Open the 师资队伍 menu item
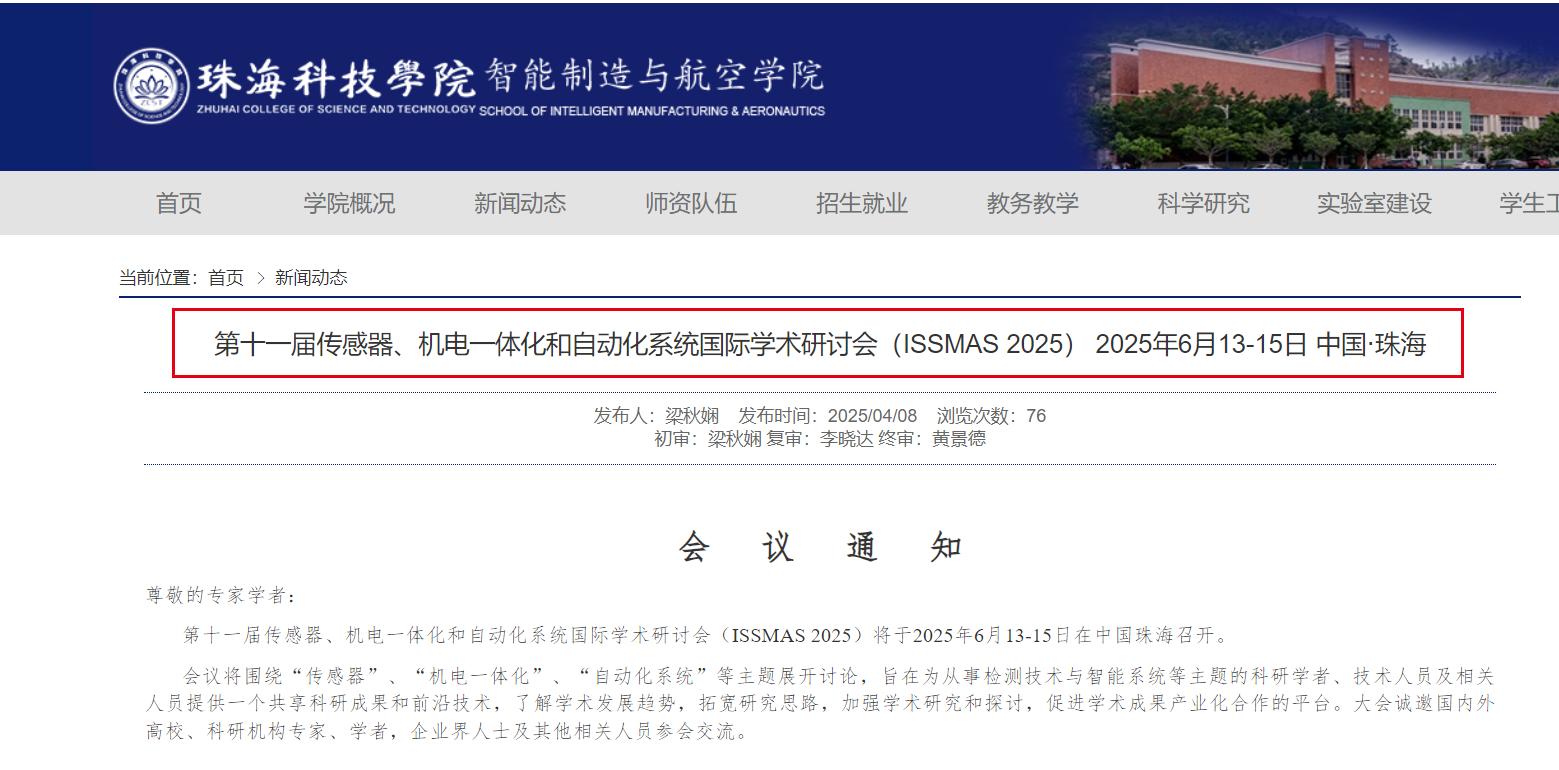The image size is (1559, 770). 691,203
